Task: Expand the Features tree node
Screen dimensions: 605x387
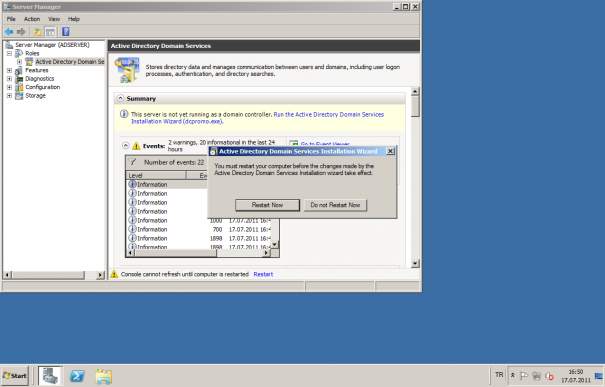Action: [x=9, y=70]
